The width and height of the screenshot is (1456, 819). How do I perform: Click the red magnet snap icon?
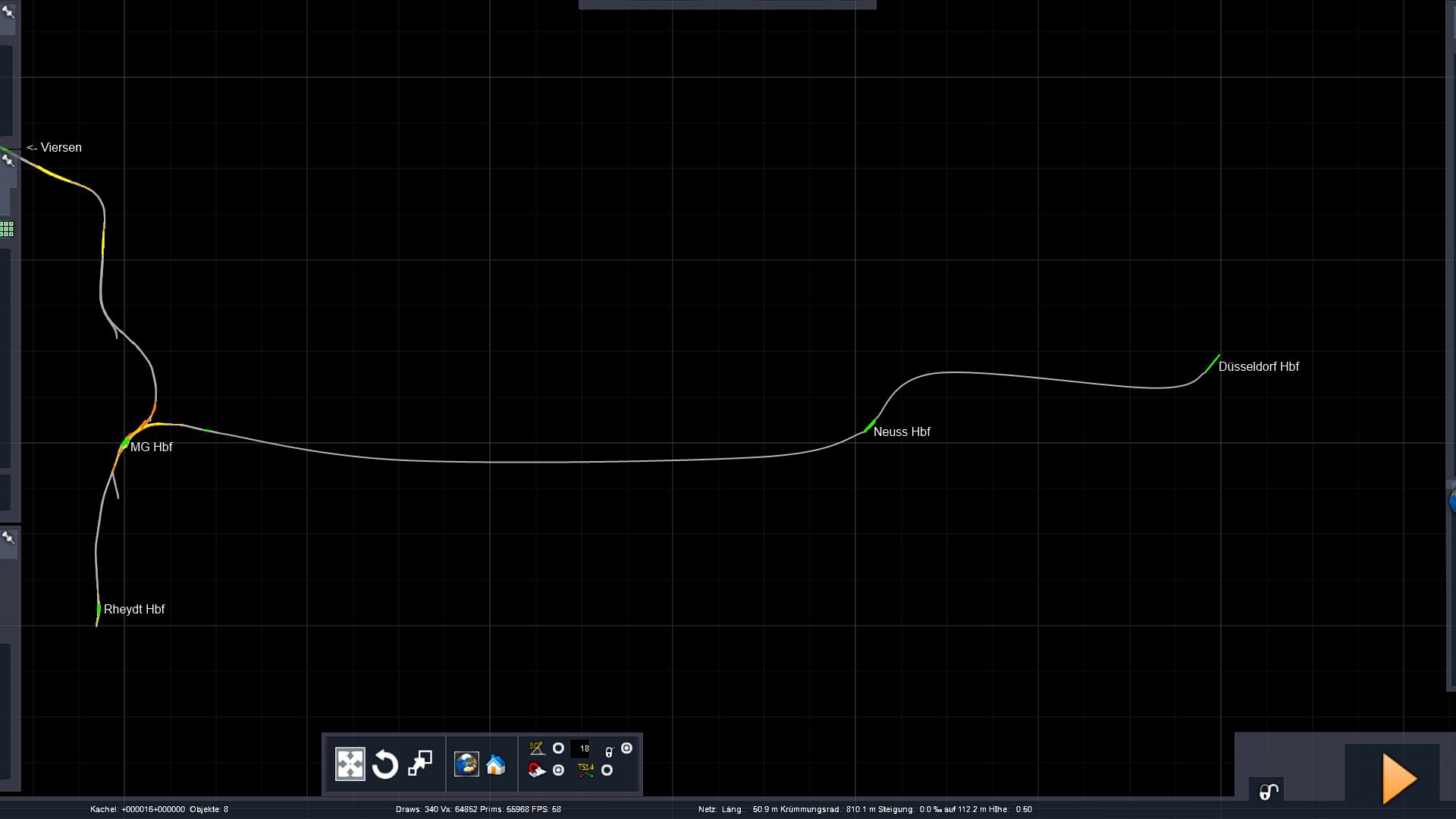[537, 770]
